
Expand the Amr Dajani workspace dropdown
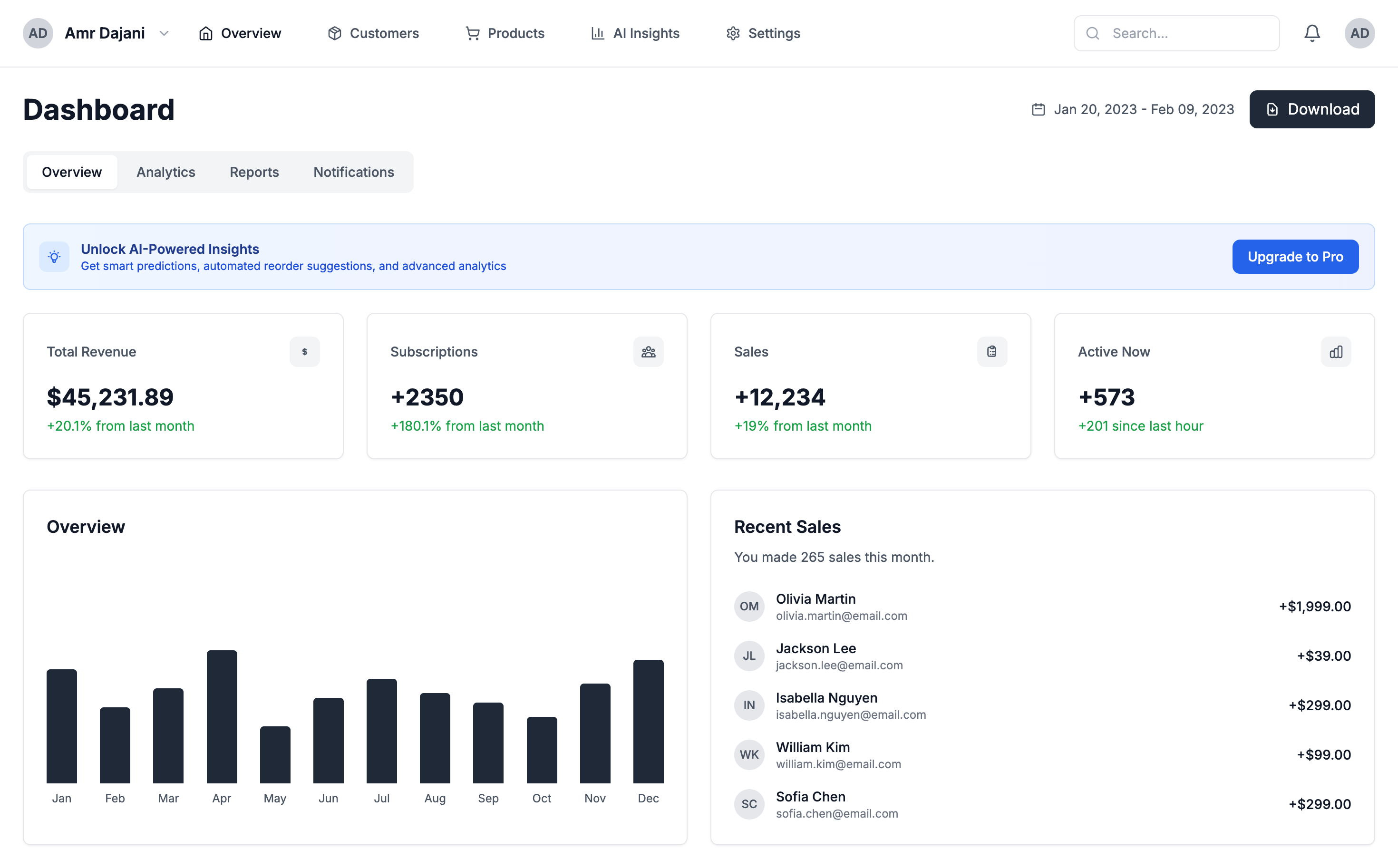click(164, 33)
